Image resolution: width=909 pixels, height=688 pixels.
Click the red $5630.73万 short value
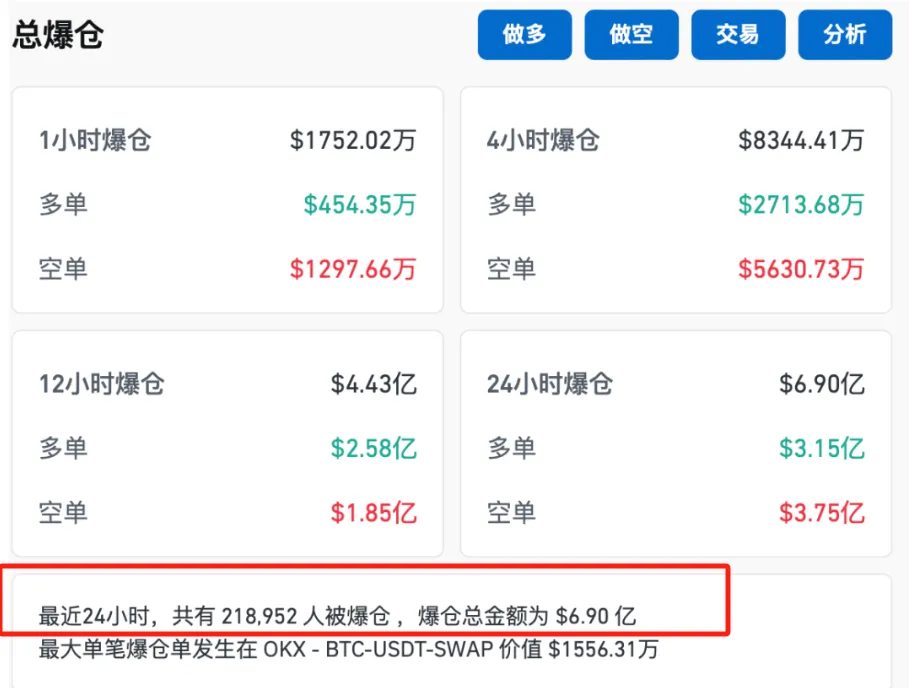tap(801, 269)
